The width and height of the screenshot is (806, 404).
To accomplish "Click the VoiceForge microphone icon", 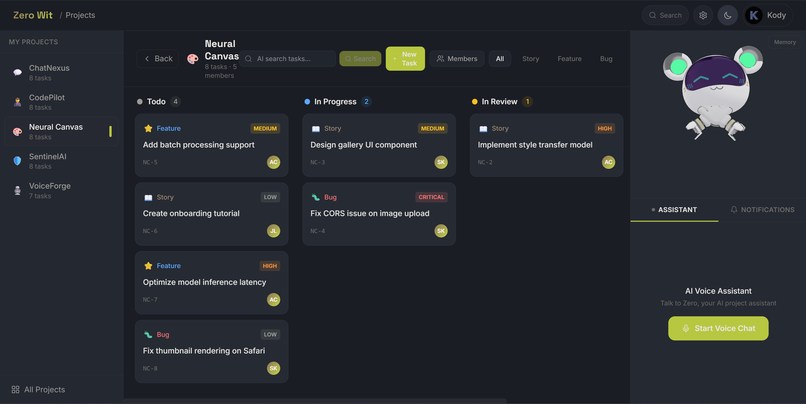I will click(17, 190).
